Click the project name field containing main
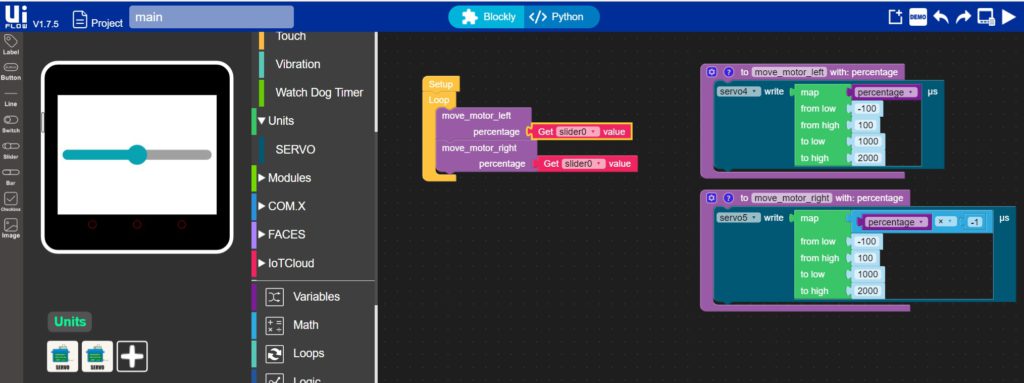 [212, 17]
